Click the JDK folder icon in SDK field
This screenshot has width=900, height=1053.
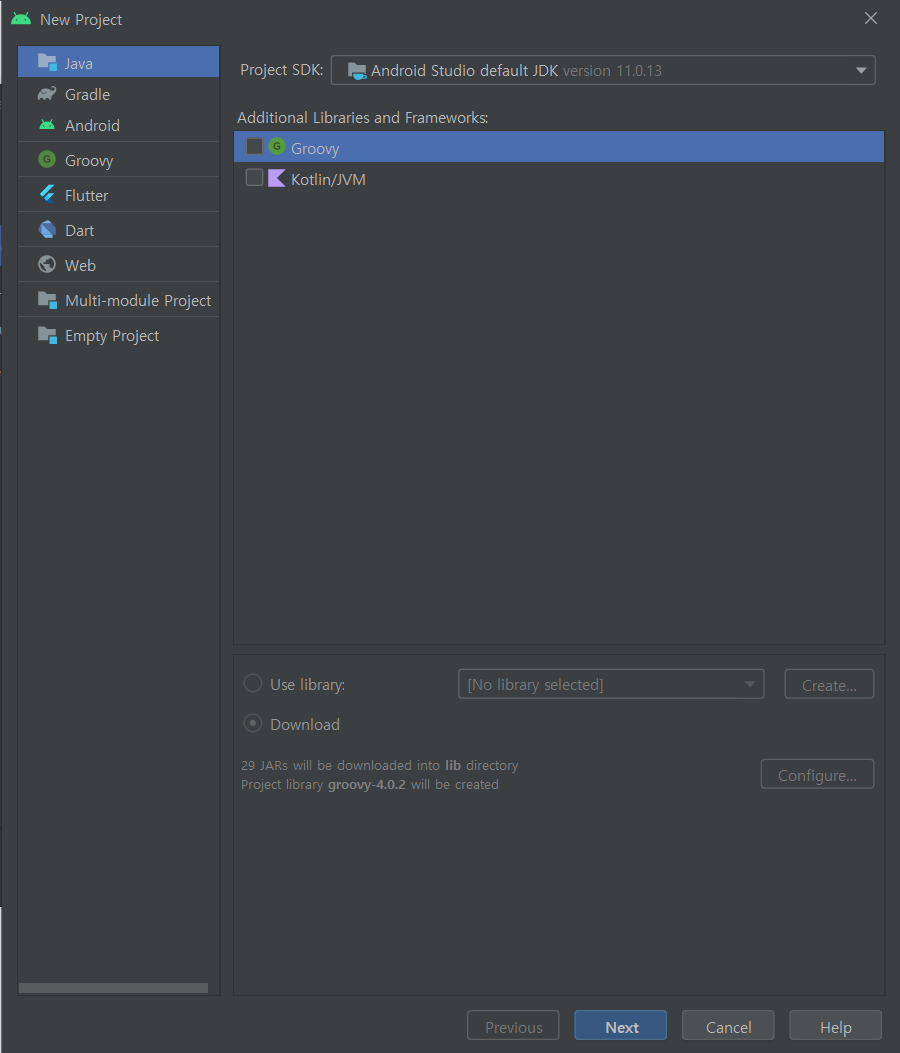(x=357, y=71)
